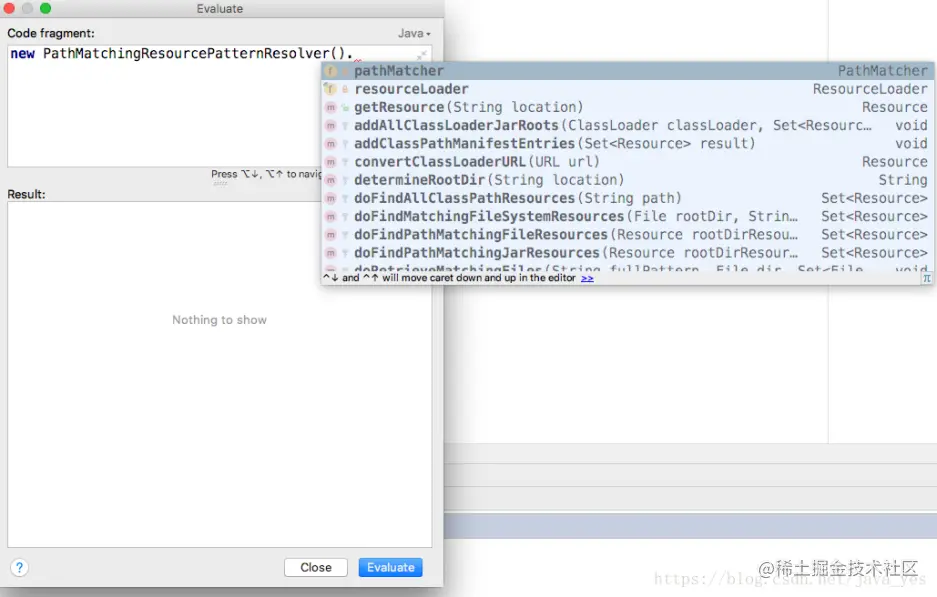
Task: Choose addAllClassLoaderJarRoots completion item
Action: pyautogui.click(x=627, y=125)
